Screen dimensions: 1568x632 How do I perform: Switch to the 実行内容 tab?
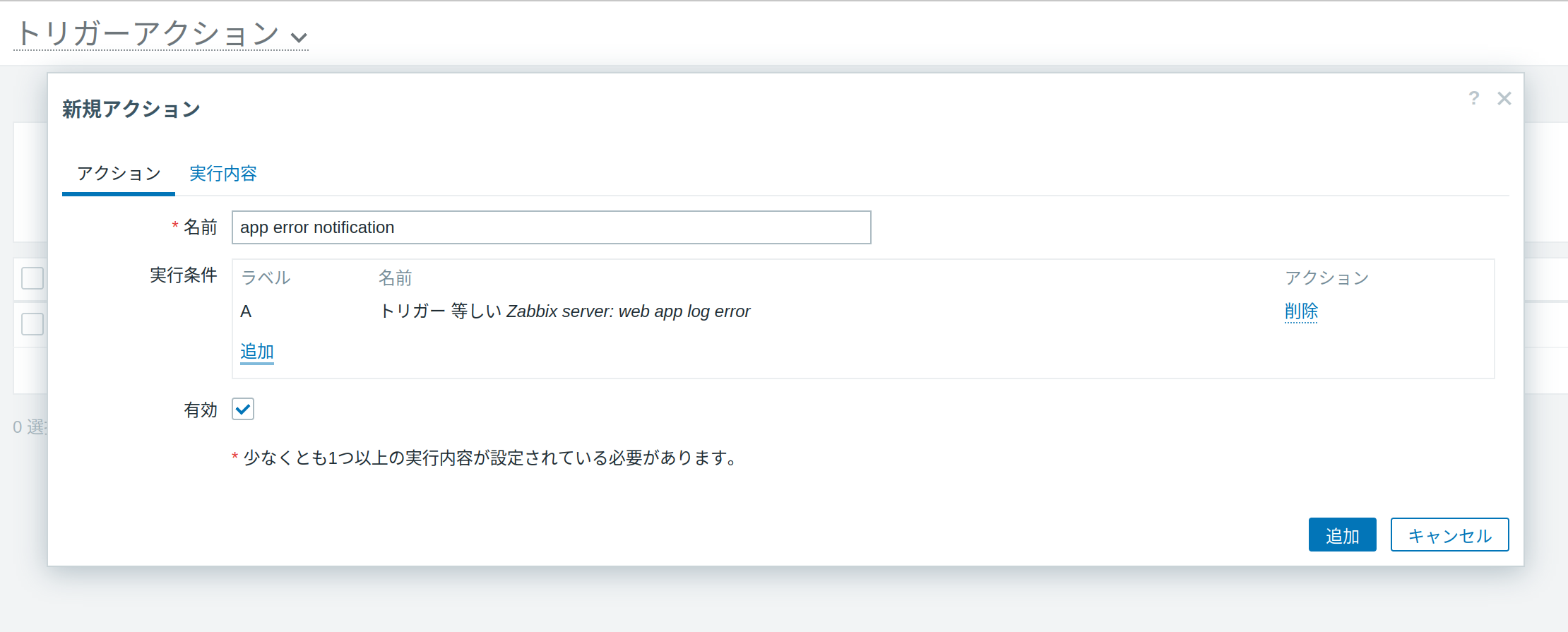pyautogui.click(x=223, y=174)
